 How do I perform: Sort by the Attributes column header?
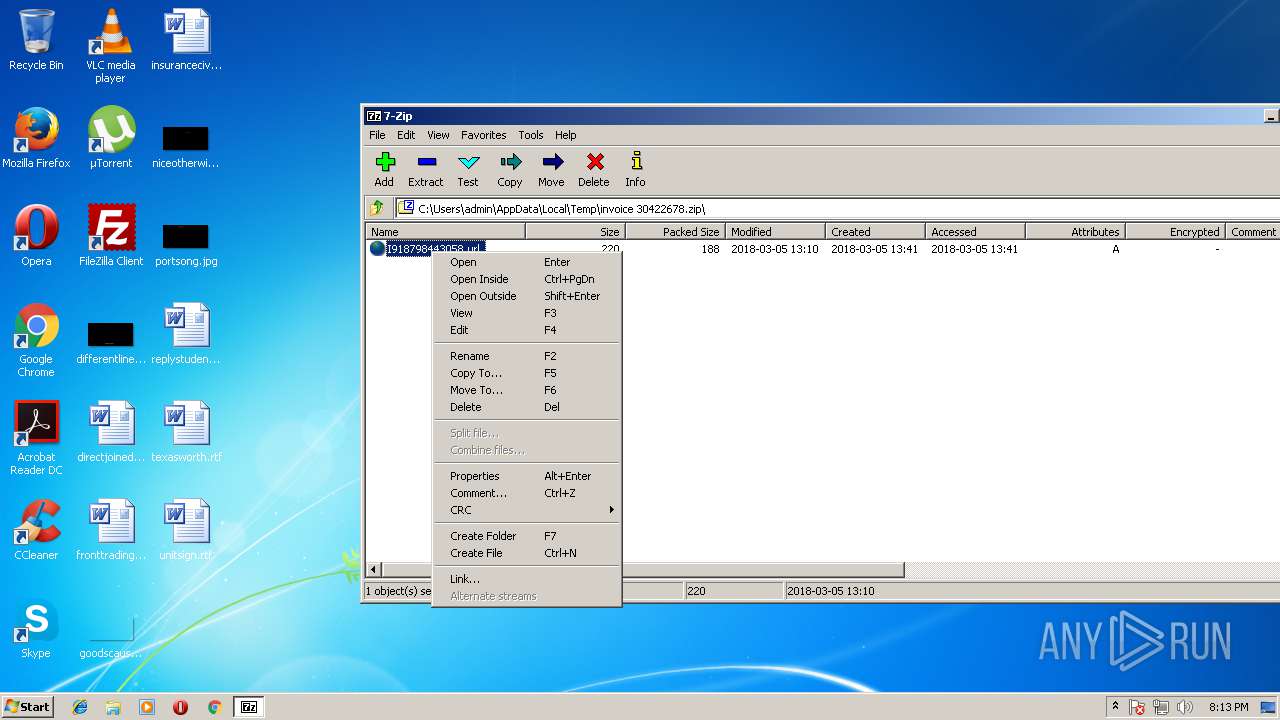1075,232
